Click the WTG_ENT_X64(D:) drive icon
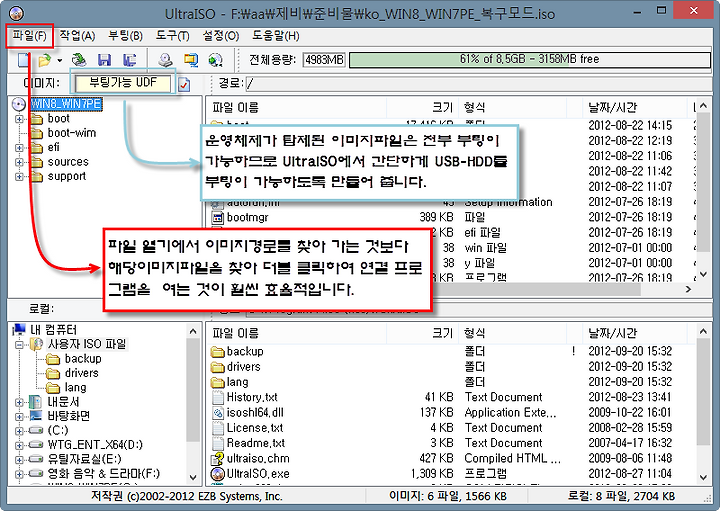The width and height of the screenshot is (720, 511). [x=36, y=445]
